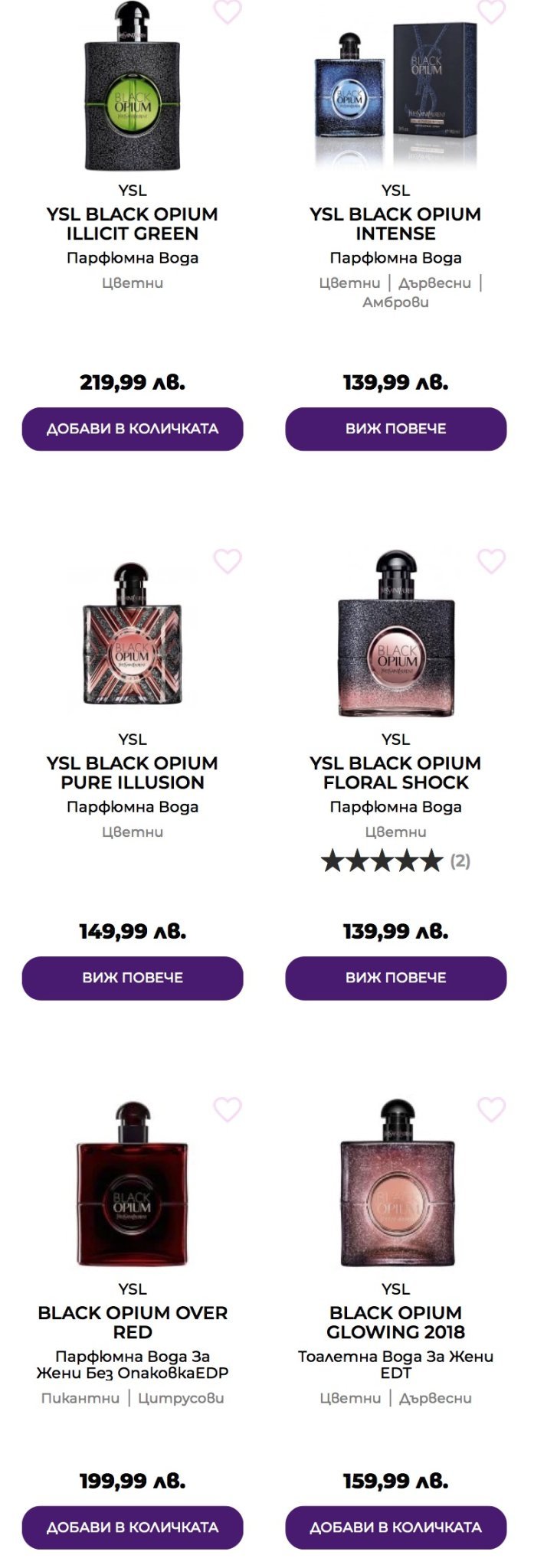Toggle wishlist heart for Pure Illusion
534x1568 pixels.
click(x=227, y=560)
